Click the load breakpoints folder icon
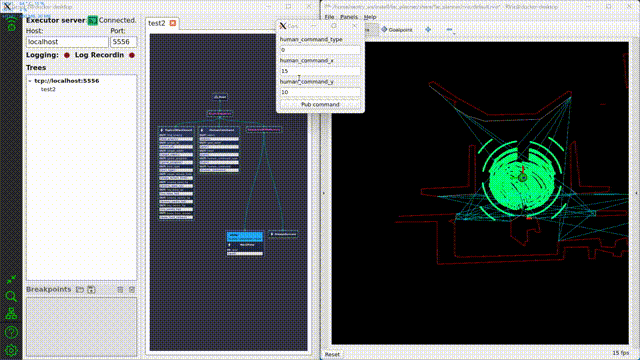This screenshot has height=360, width=640. [x=80, y=289]
